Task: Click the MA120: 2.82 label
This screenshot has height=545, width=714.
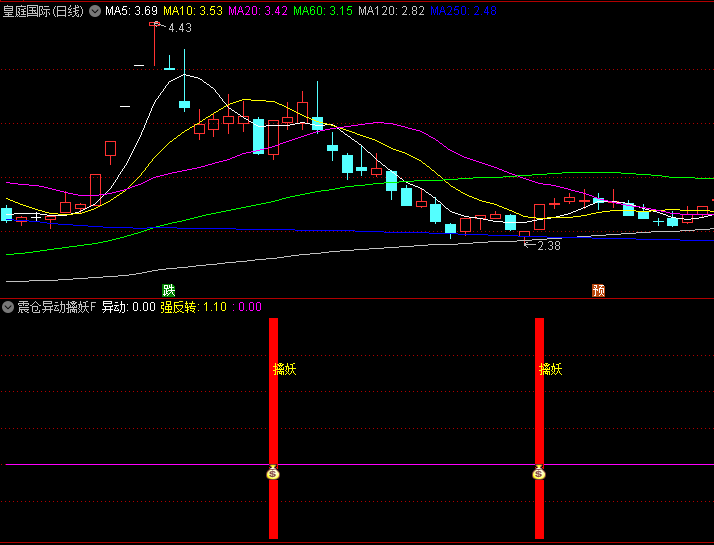Action: tap(392, 11)
